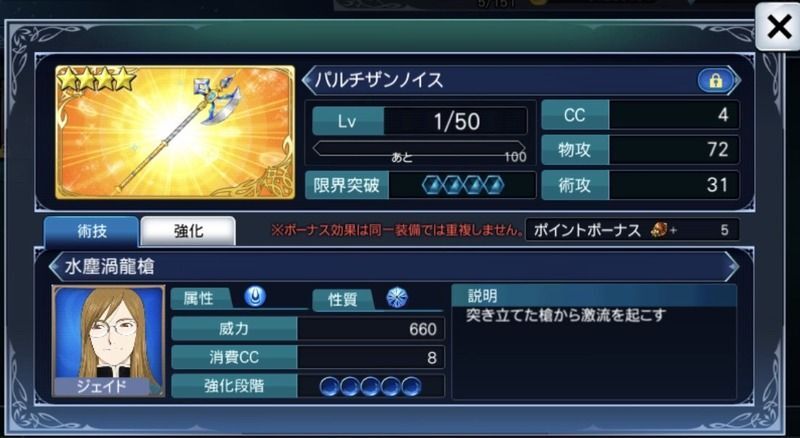The width and height of the screenshot is (800, 438).
Task: Click the last 限界突破 diamond icon
Action: tap(494, 185)
